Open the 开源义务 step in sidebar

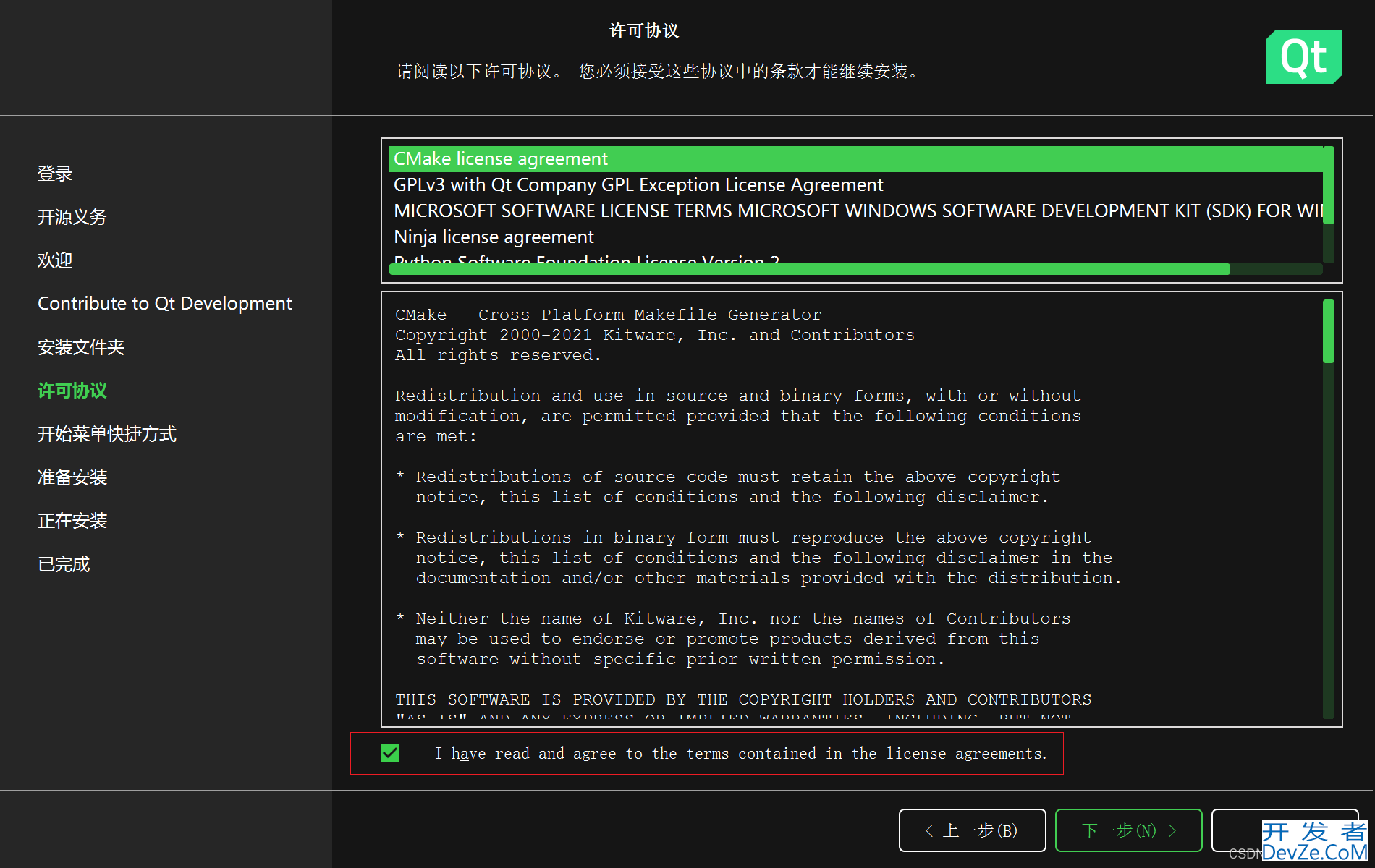72,217
